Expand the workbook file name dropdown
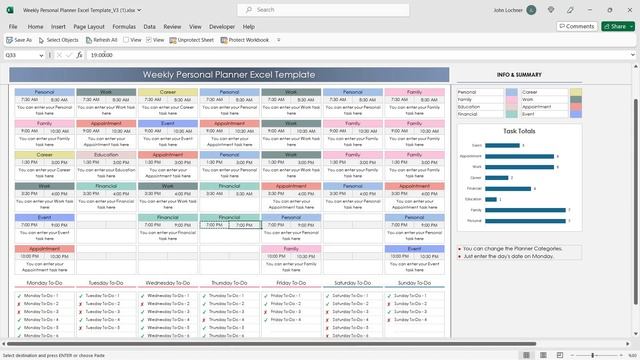Viewport: 640px width, 360px height. pyautogui.click(x=139, y=10)
